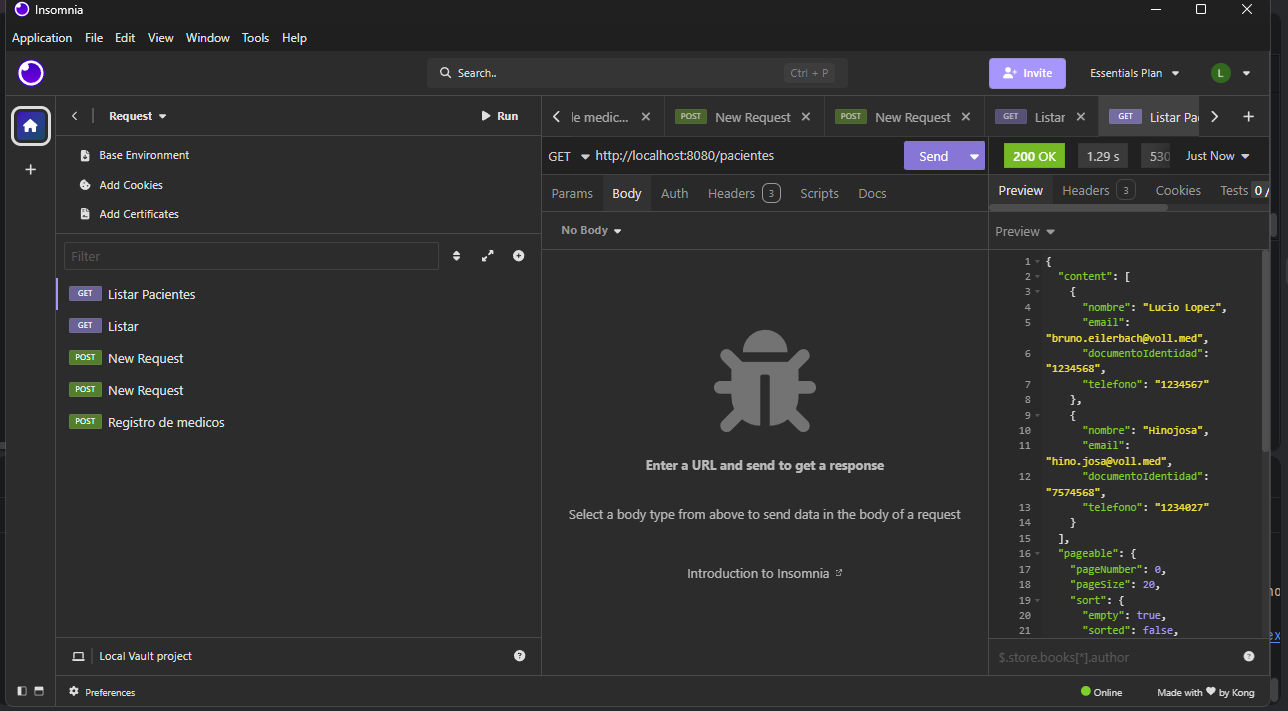Image resolution: width=1288 pixels, height=711 pixels.
Task: Click the Invite button
Action: coord(1027,73)
